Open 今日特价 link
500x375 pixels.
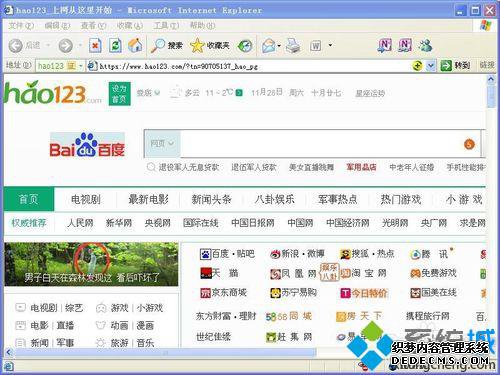click(x=363, y=293)
